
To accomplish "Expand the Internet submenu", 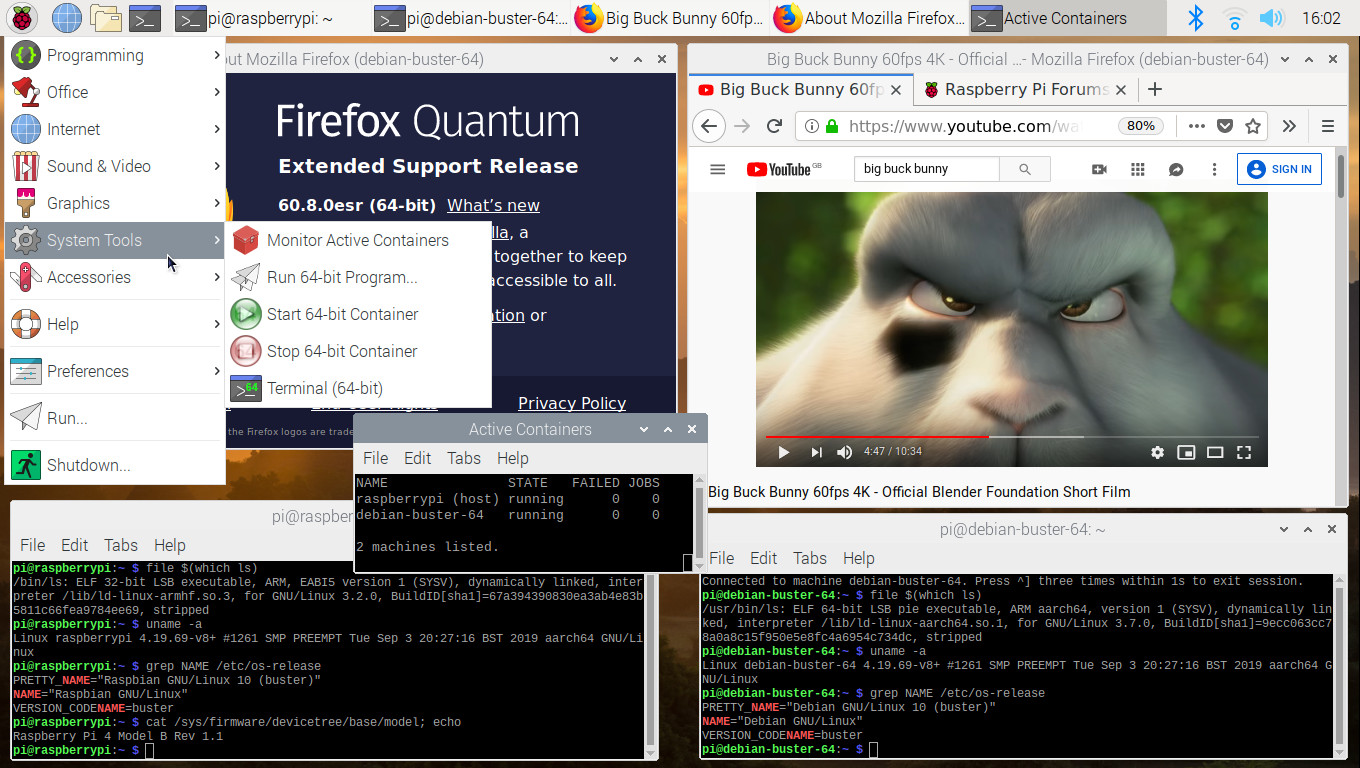I will click(115, 129).
